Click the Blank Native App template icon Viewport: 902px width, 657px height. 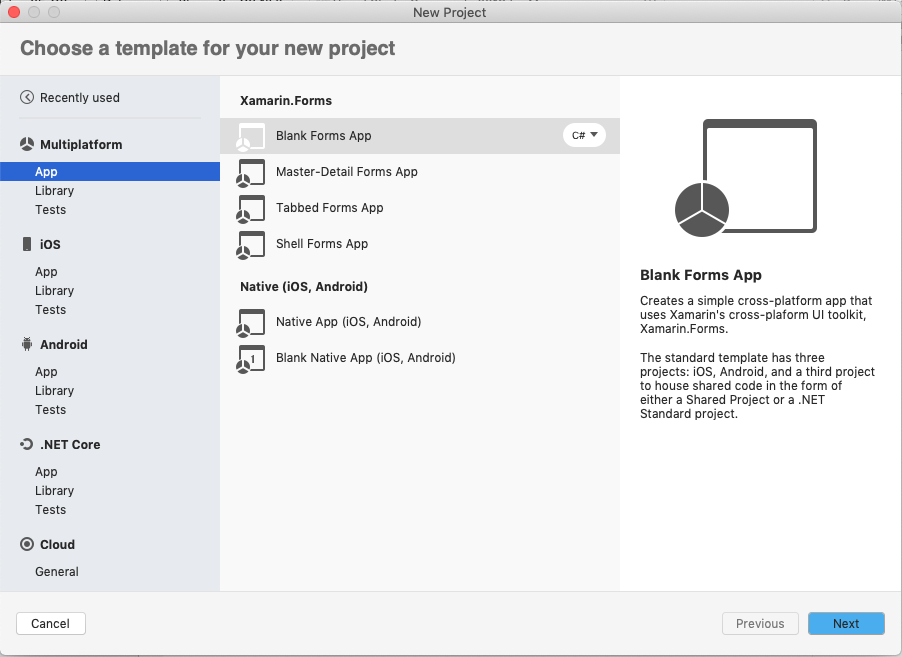pos(251,358)
